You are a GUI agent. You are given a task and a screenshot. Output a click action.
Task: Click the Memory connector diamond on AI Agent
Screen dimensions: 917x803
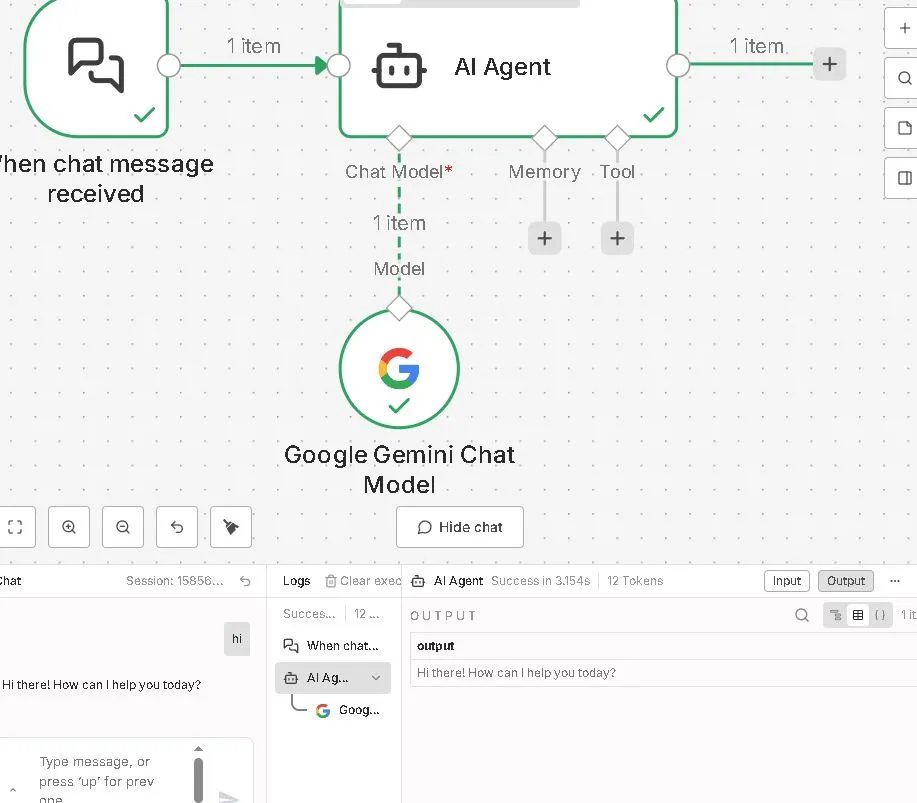point(544,138)
